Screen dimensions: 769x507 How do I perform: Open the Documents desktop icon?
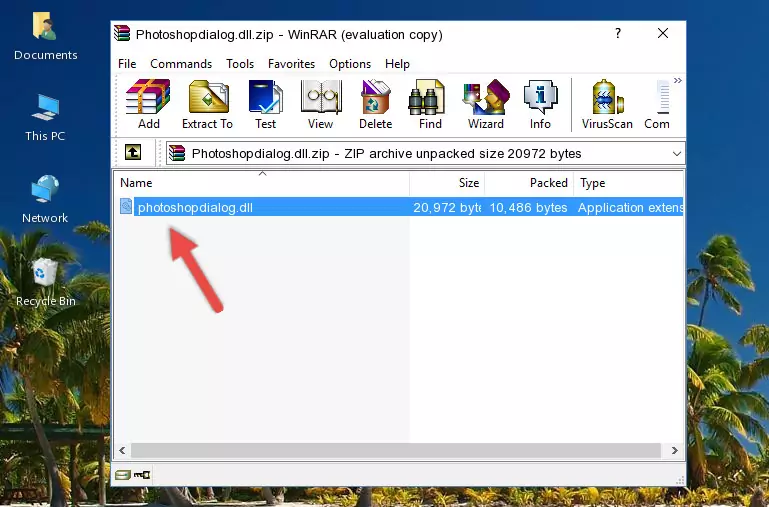click(45, 37)
